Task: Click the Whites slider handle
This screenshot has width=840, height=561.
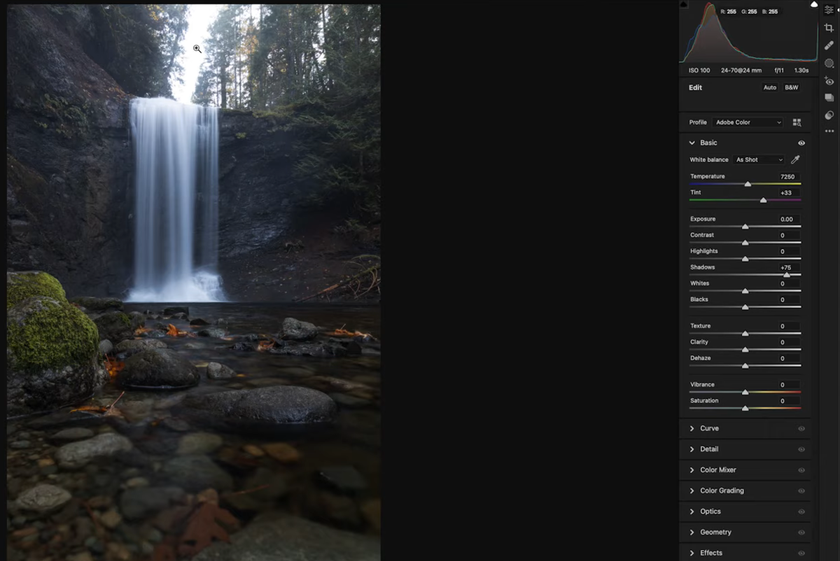Action: [745, 291]
